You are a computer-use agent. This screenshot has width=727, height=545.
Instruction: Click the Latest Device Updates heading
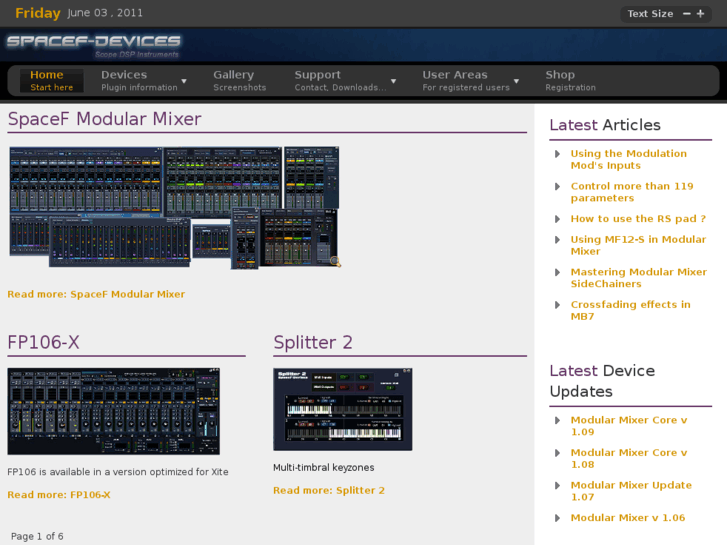pos(602,381)
